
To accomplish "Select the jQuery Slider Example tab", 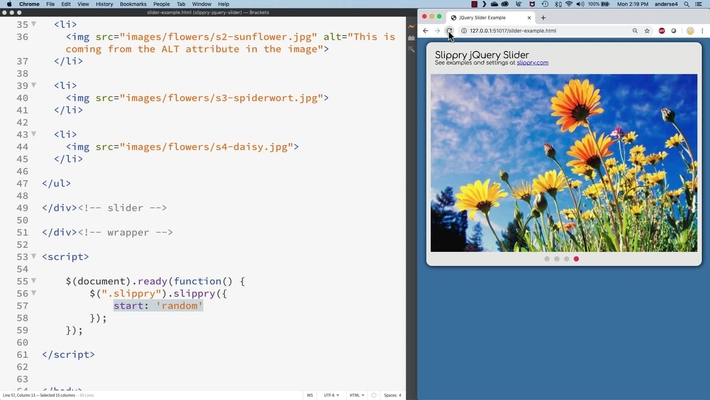I will point(489,18).
